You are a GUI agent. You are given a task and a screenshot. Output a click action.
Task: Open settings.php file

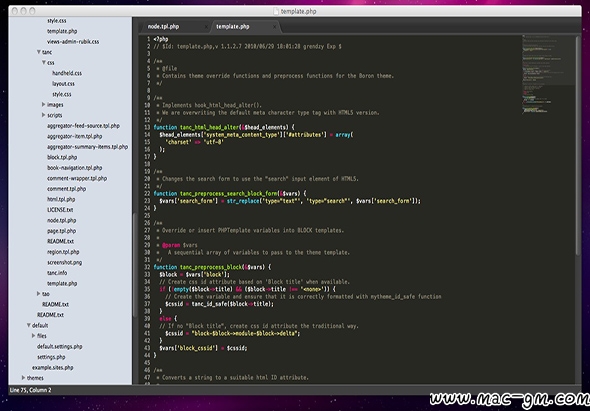[51, 357]
